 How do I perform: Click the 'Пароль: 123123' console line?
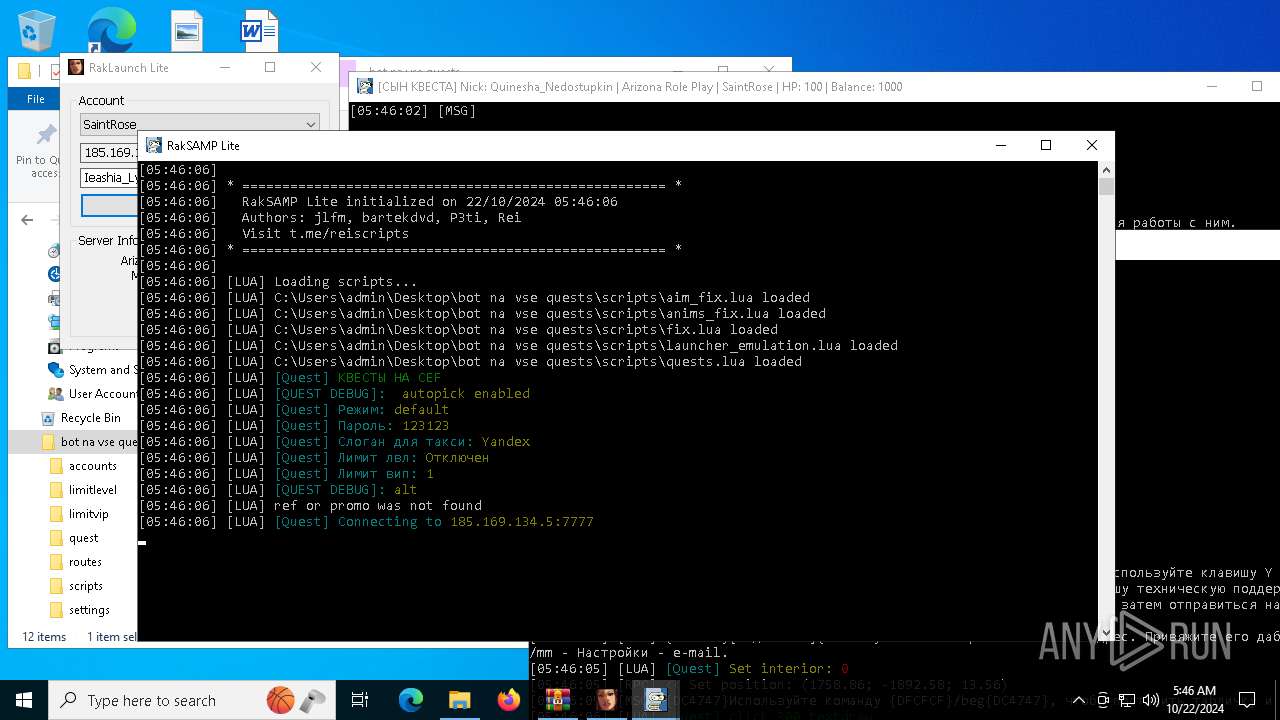tap(294, 425)
